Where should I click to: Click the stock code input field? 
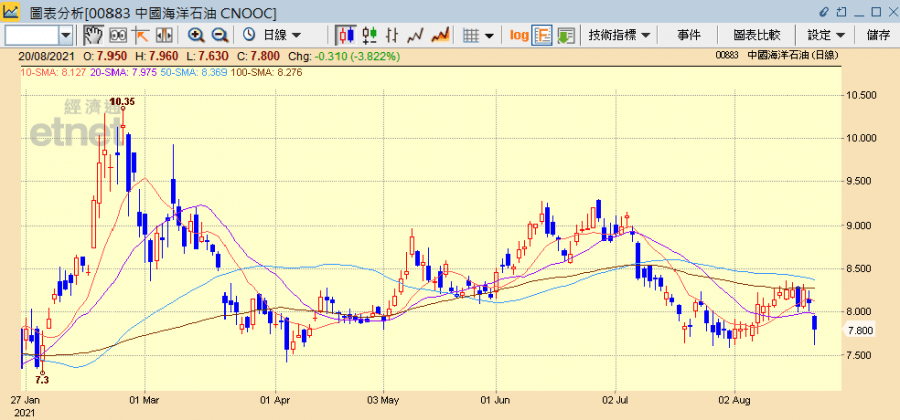click(32, 35)
